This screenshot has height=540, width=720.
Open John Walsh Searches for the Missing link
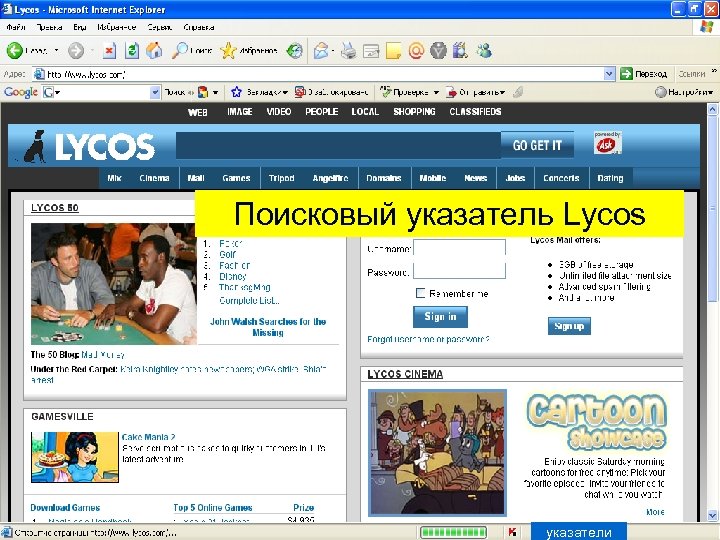268,327
